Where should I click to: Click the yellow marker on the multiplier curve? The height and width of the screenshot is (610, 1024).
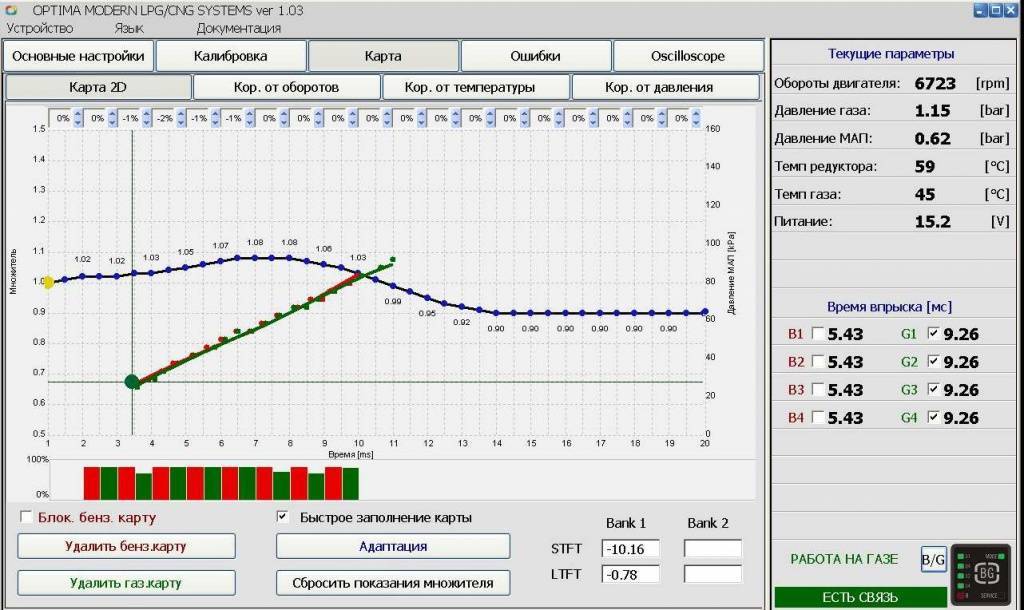tap(48, 283)
